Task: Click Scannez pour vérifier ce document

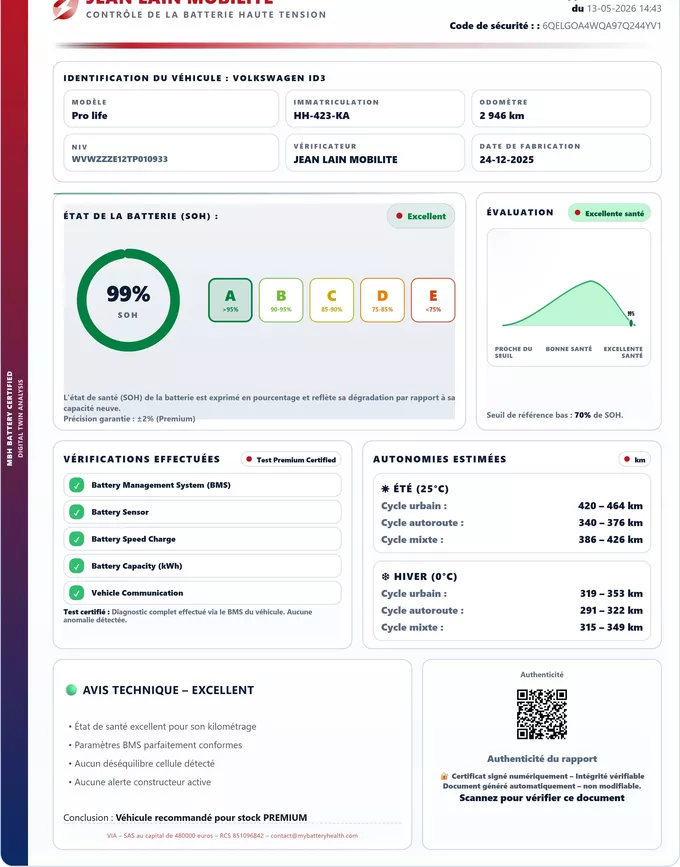Action: 542,798
